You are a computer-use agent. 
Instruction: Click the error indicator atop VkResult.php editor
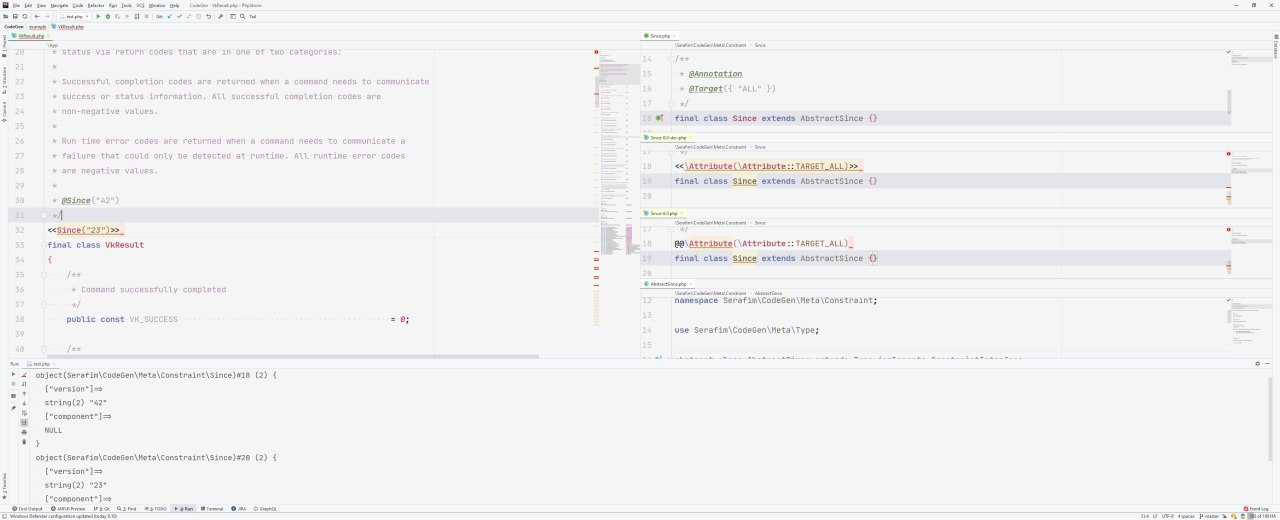point(596,52)
